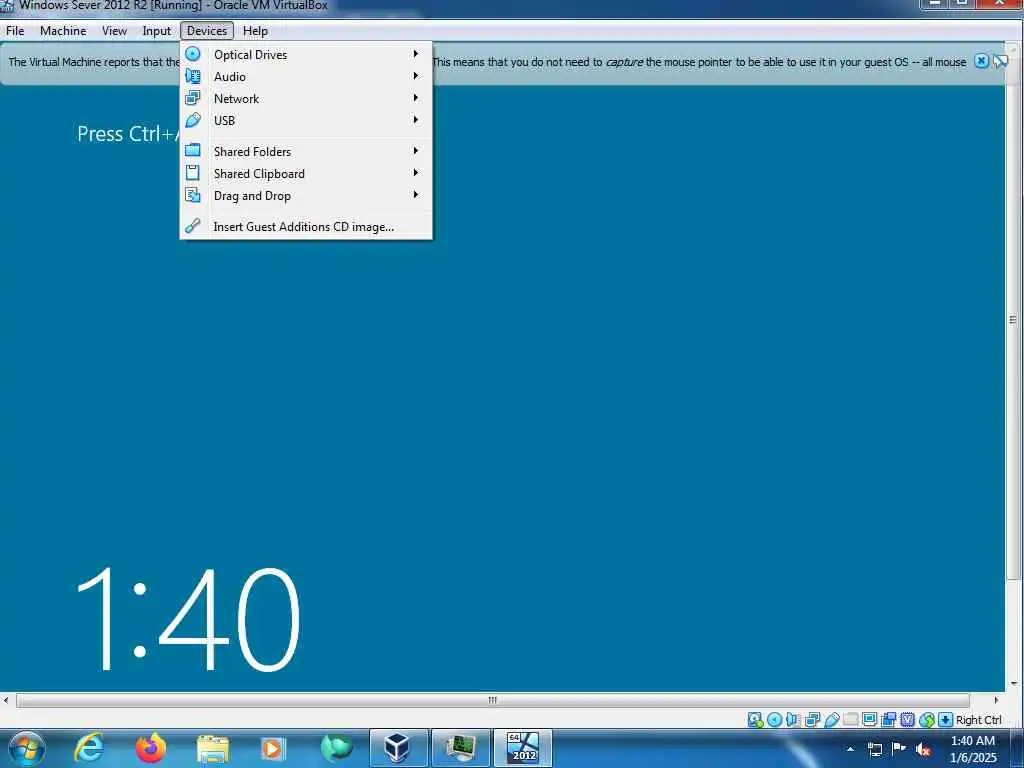Open the View menu
This screenshot has height=768, width=1024.
pyautogui.click(x=114, y=31)
